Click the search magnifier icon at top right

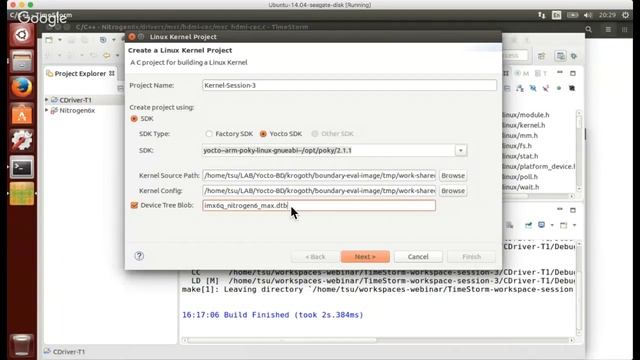(x=589, y=29)
